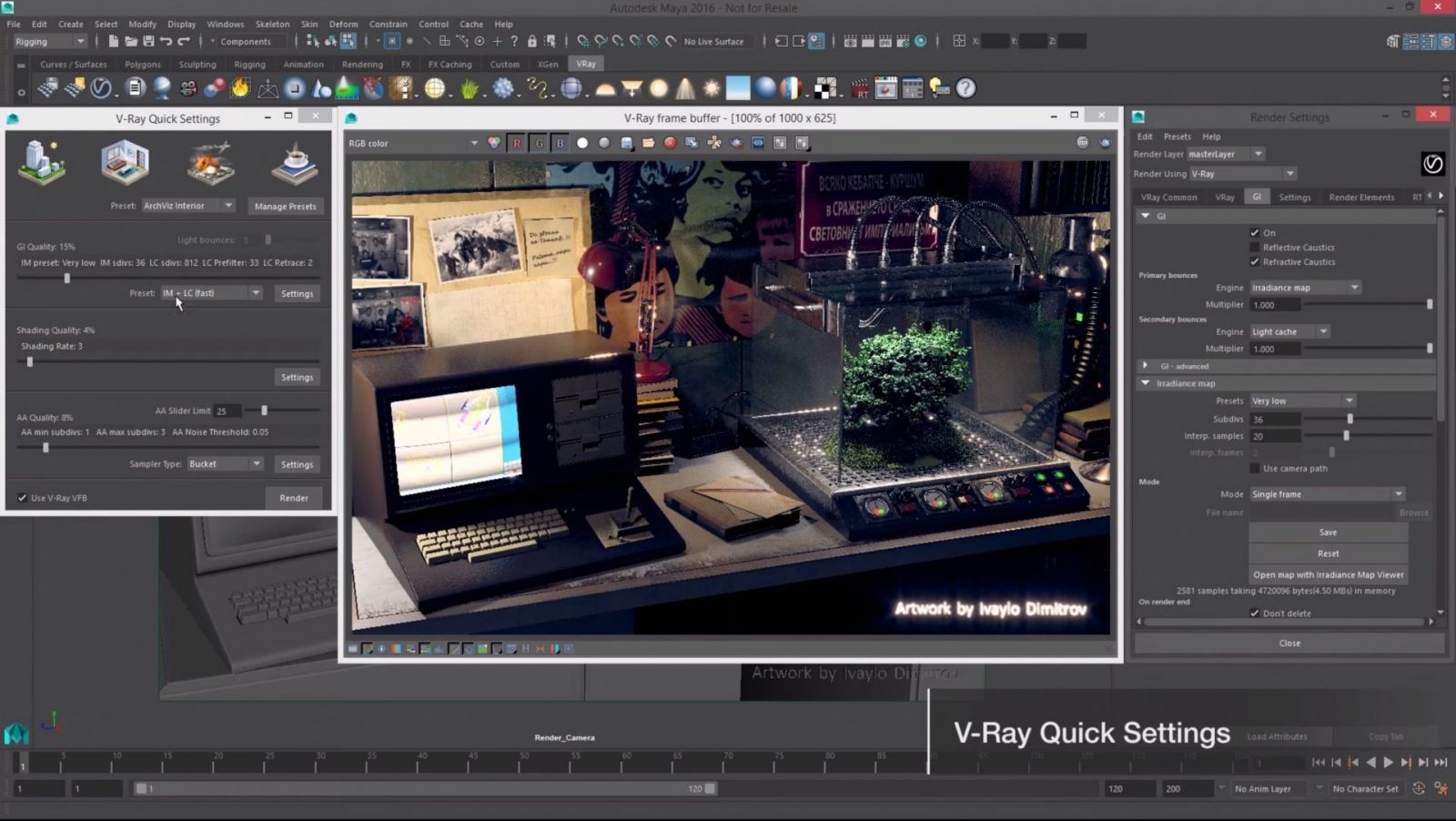Open image folder icon in frame buffer
Viewport: 1456px width, 821px height.
[x=649, y=143]
